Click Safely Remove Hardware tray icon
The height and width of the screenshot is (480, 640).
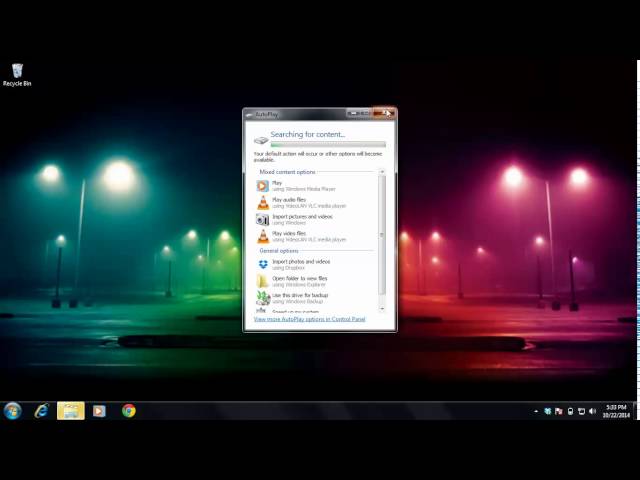[570, 411]
